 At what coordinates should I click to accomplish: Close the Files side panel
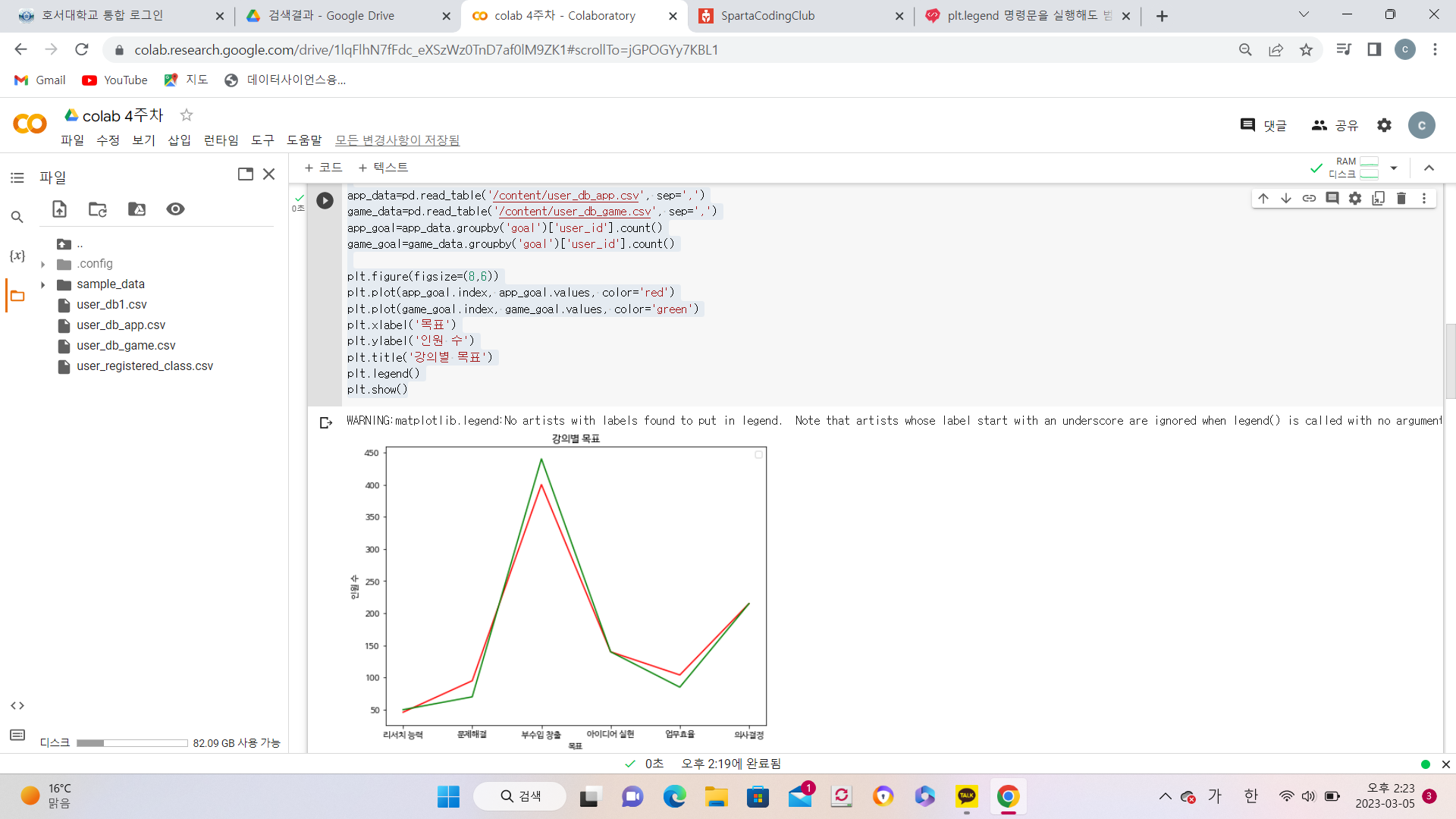click(x=268, y=174)
